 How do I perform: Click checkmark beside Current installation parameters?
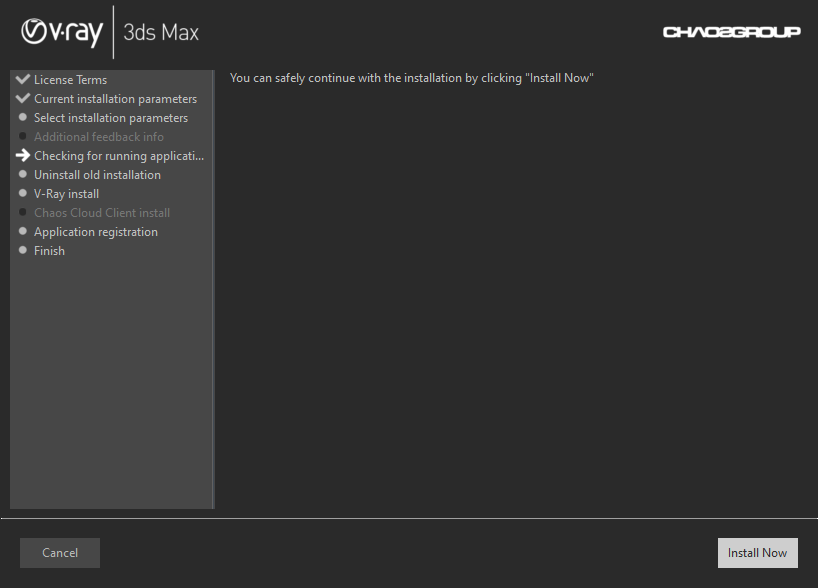point(22,98)
